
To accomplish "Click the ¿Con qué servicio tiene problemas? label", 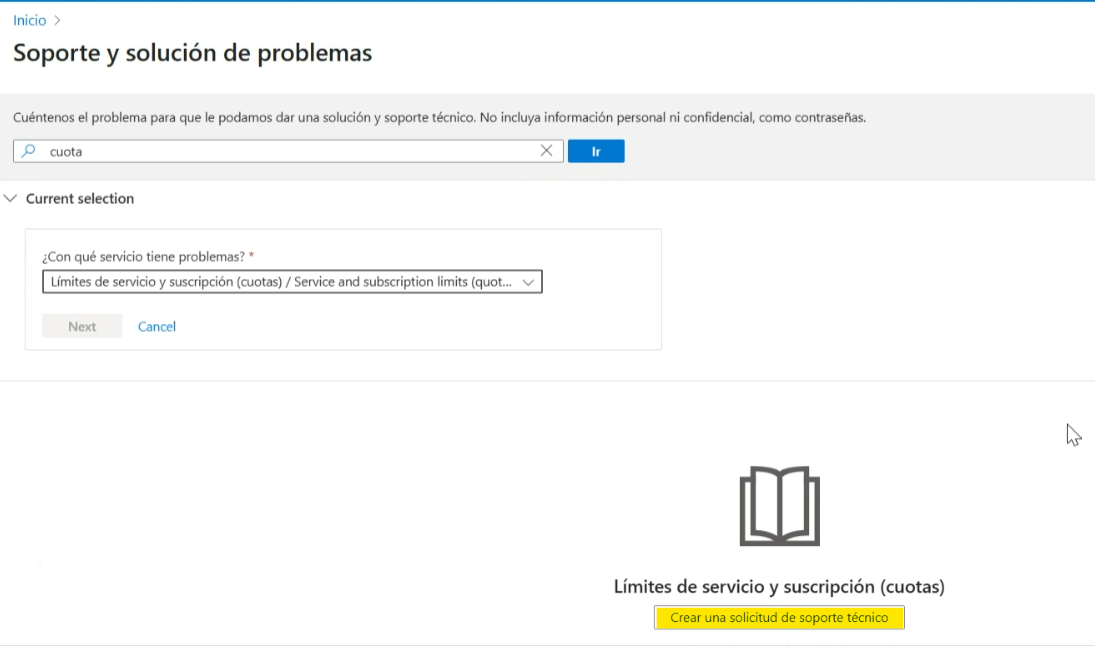I will 143,256.
